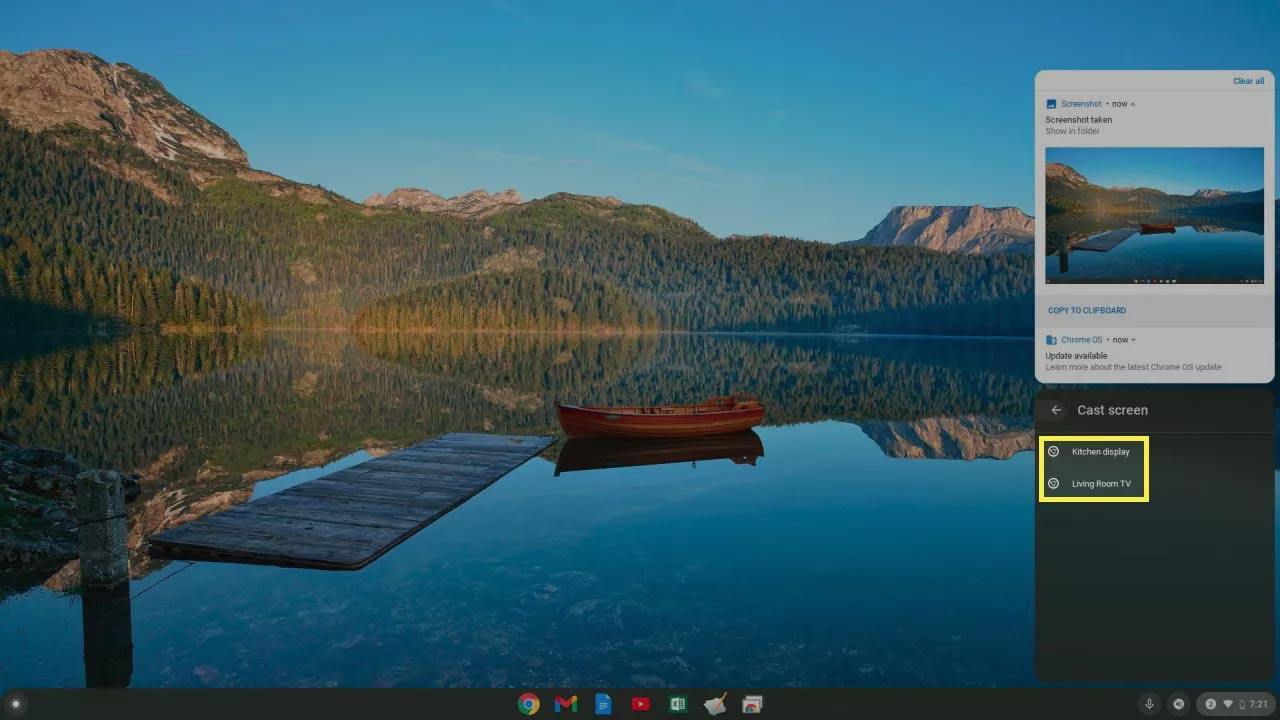Viewport: 1280px width, 720px height.
Task: Open Google Docs shelf icon
Action: pos(603,704)
